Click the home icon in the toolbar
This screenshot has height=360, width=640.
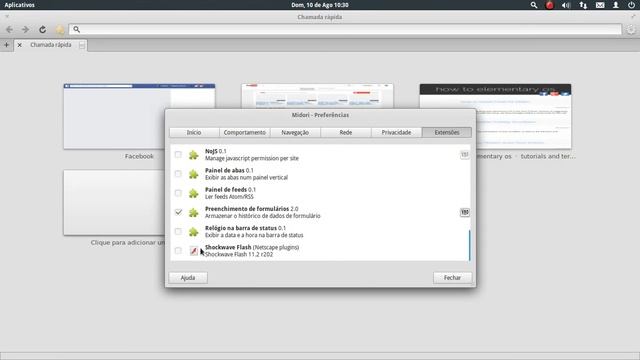[x=60, y=29]
